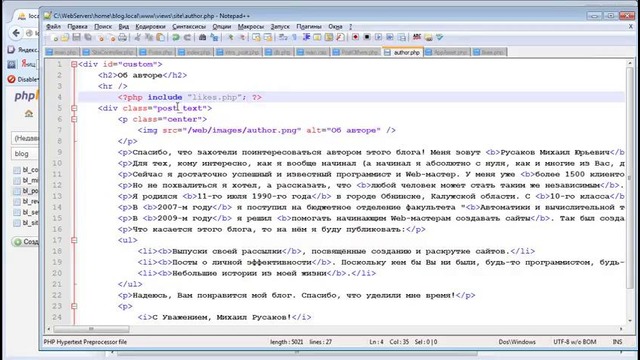Viewport: 640px width, 360px height.
Task: Collapse the center paragraph fold on line 6
Action: pyautogui.click(x=74, y=119)
